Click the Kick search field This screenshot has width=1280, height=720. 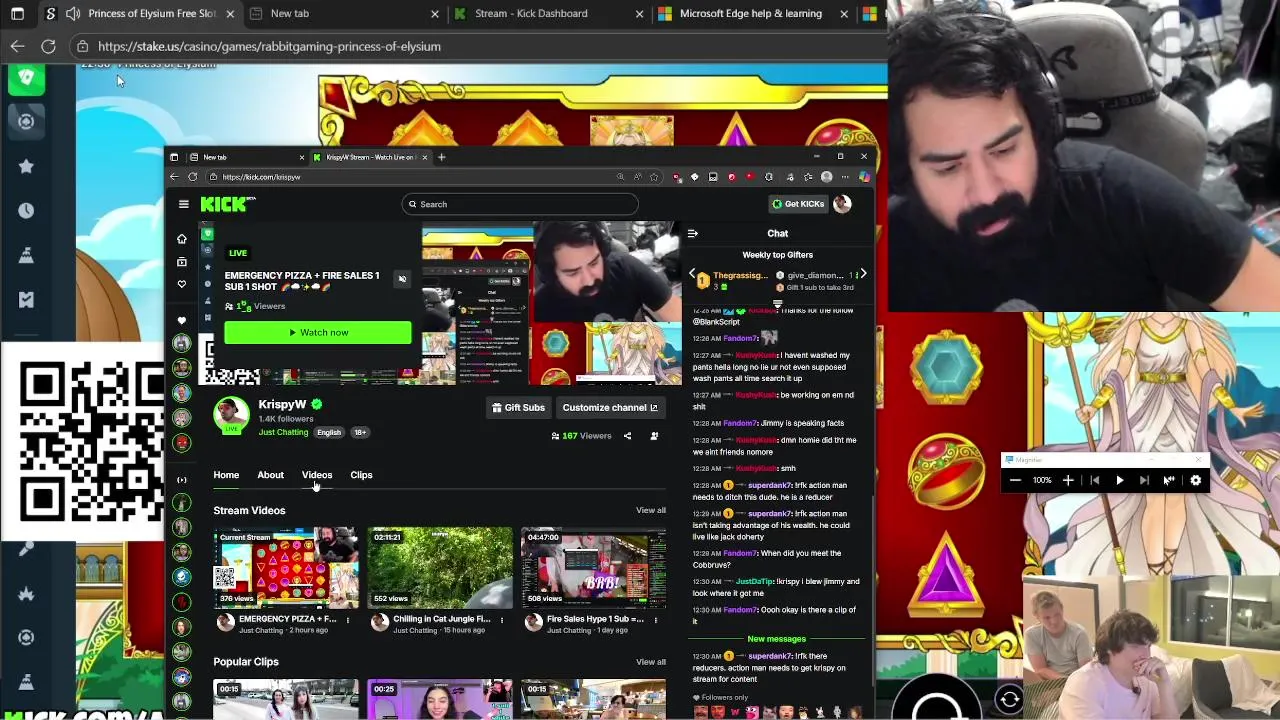click(520, 204)
